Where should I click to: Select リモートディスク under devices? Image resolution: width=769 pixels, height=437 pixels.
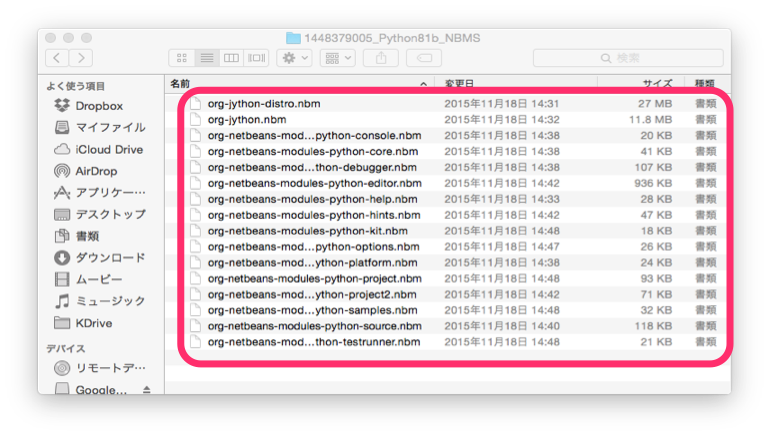(100, 368)
